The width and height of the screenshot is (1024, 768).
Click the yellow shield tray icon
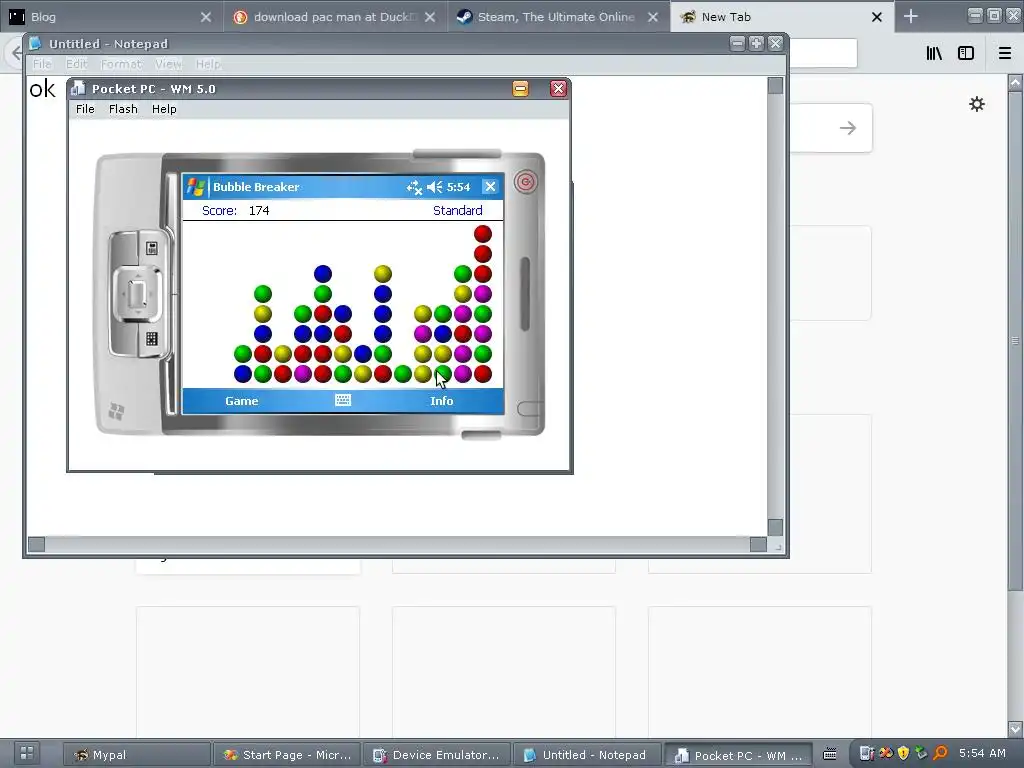(x=903, y=754)
